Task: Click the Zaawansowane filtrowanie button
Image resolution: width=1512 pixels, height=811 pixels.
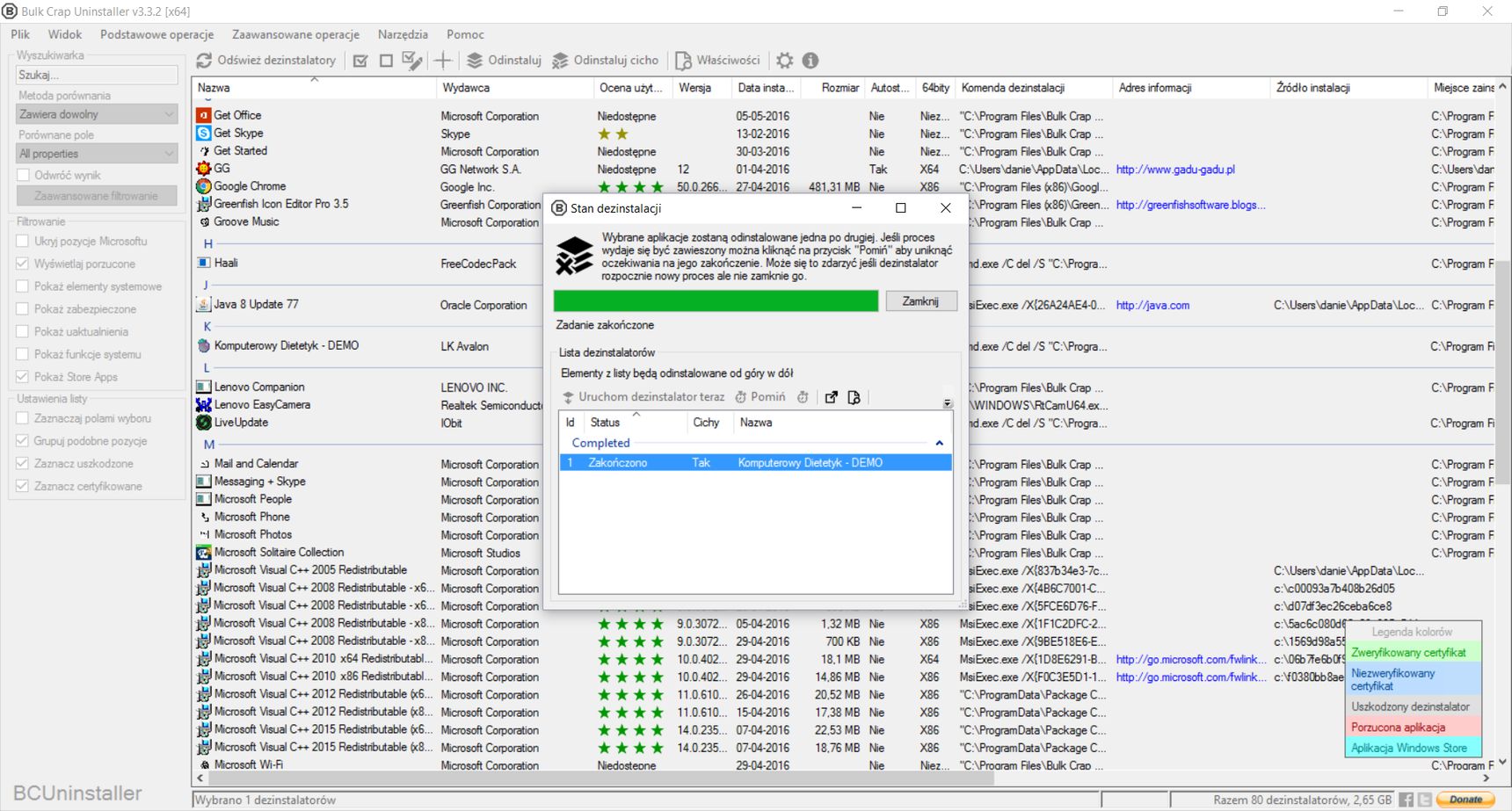Action: point(97,196)
